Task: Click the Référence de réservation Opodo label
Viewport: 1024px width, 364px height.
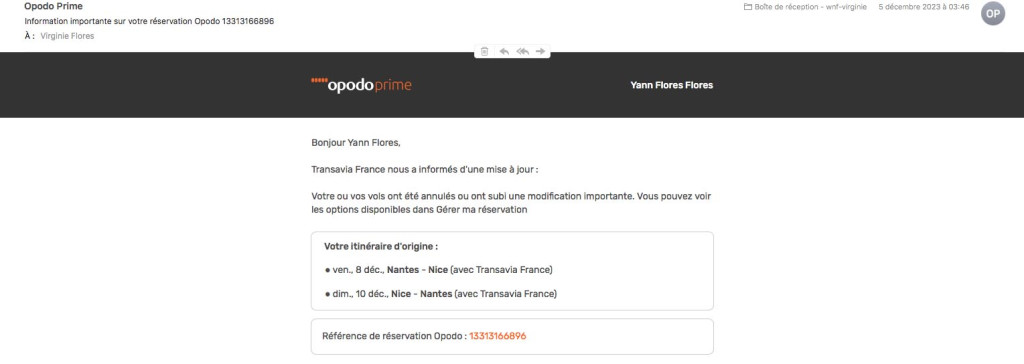Action: pos(394,336)
